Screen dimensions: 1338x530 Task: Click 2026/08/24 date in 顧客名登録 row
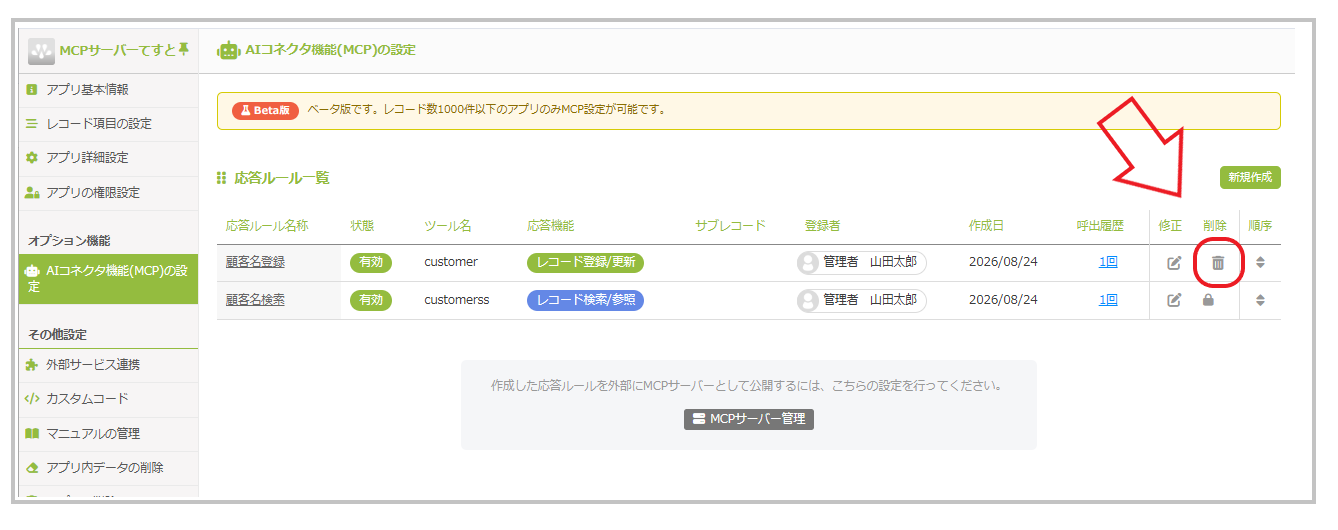point(1003,262)
